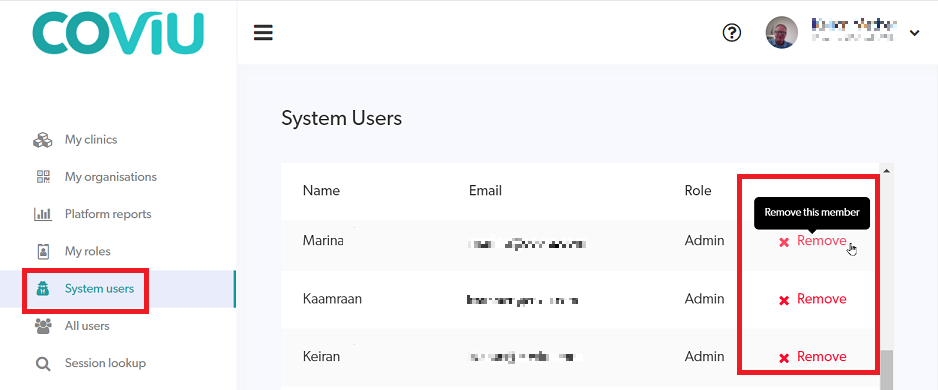This screenshot has width=938, height=390.
Task: Click the Email column header
Action: [x=485, y=191]
